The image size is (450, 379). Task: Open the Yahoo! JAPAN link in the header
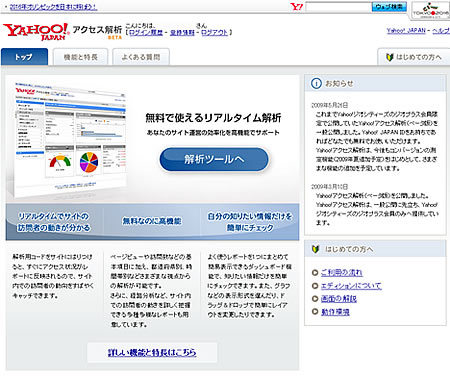pos(406,30)
